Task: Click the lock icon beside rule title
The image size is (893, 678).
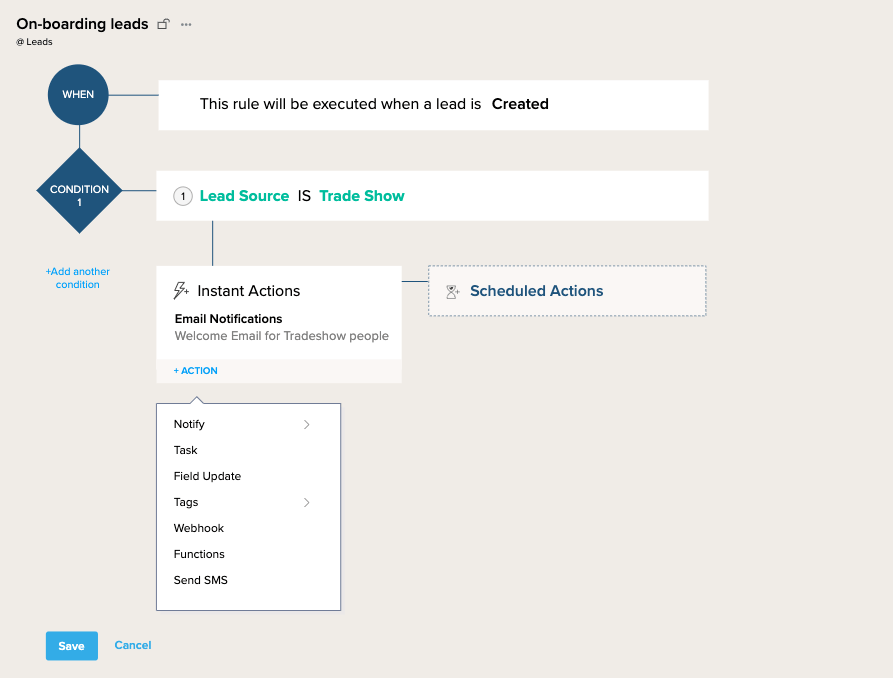Action: pos(164,24)
